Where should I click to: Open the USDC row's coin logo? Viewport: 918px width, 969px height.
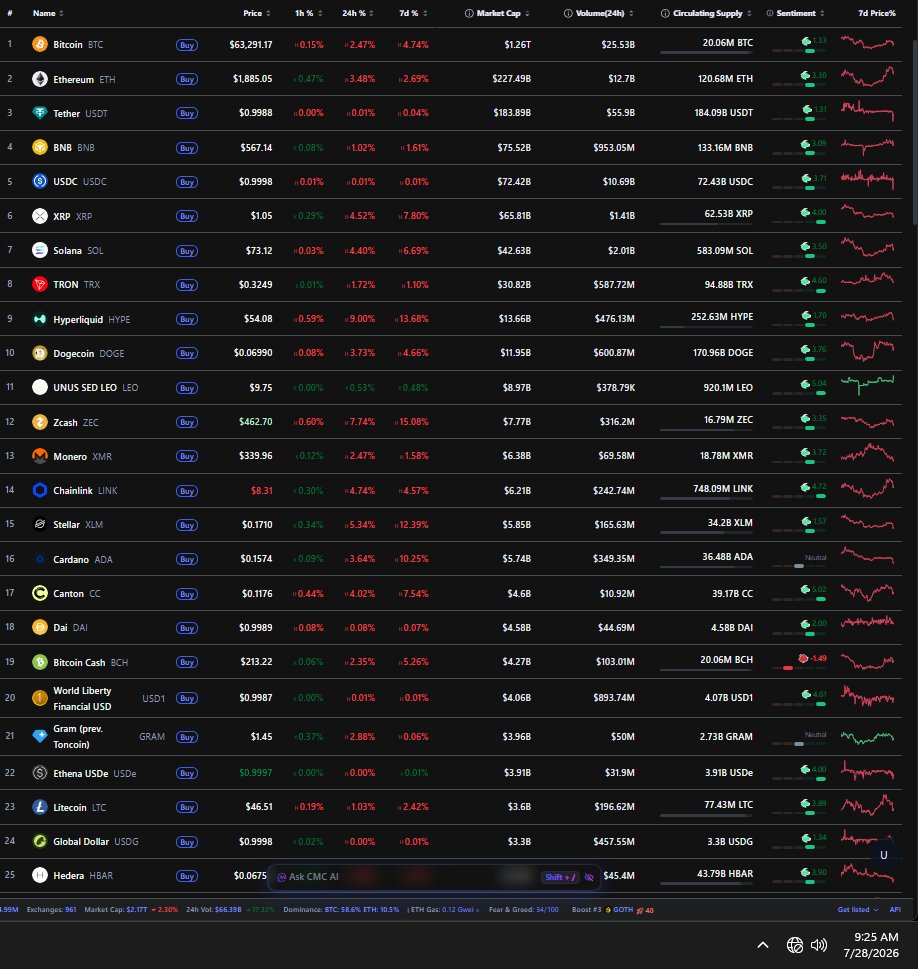(40, 181)
